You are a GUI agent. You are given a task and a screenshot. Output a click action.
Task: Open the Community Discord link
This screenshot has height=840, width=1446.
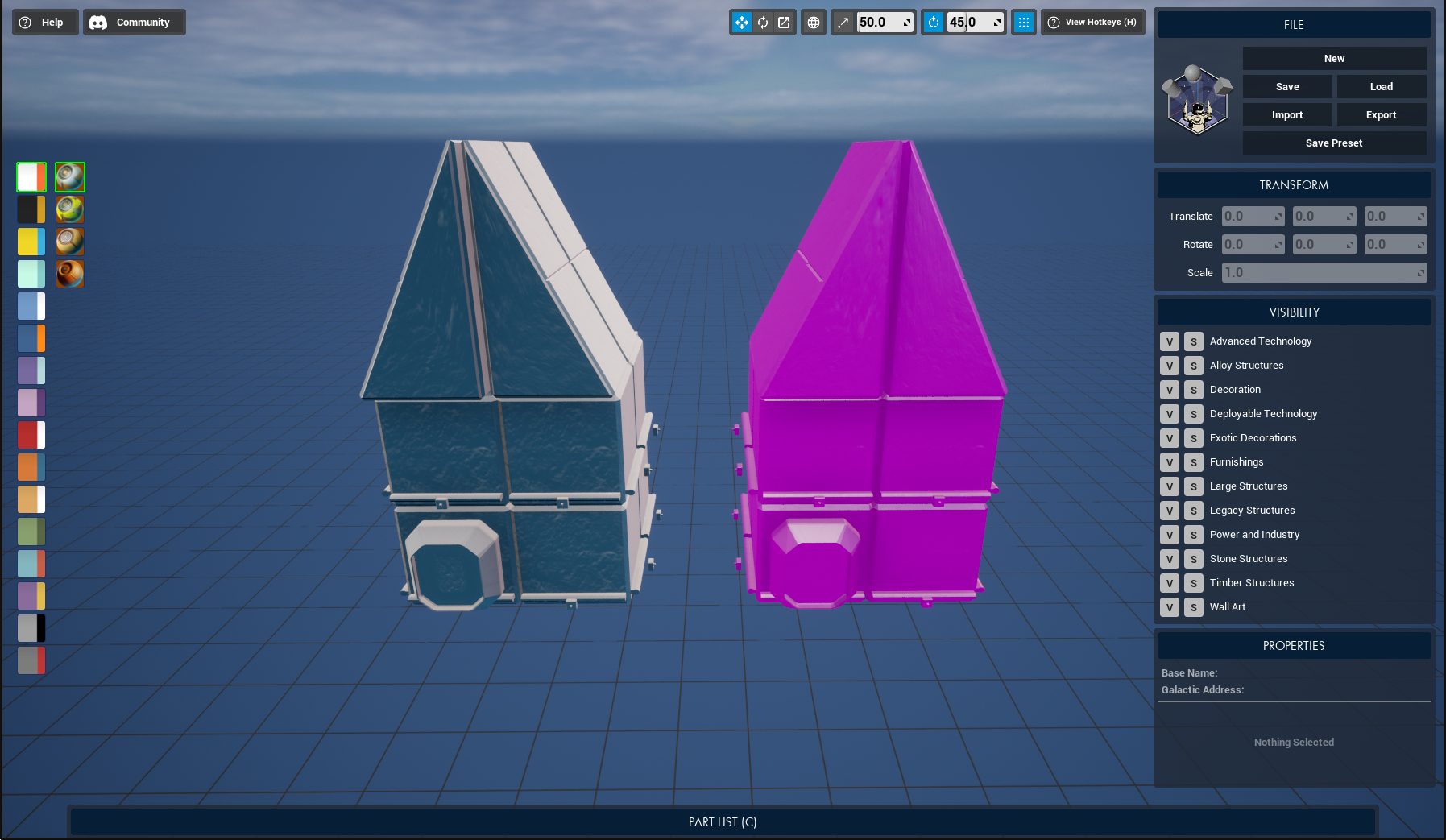click(x=134, y=23)
